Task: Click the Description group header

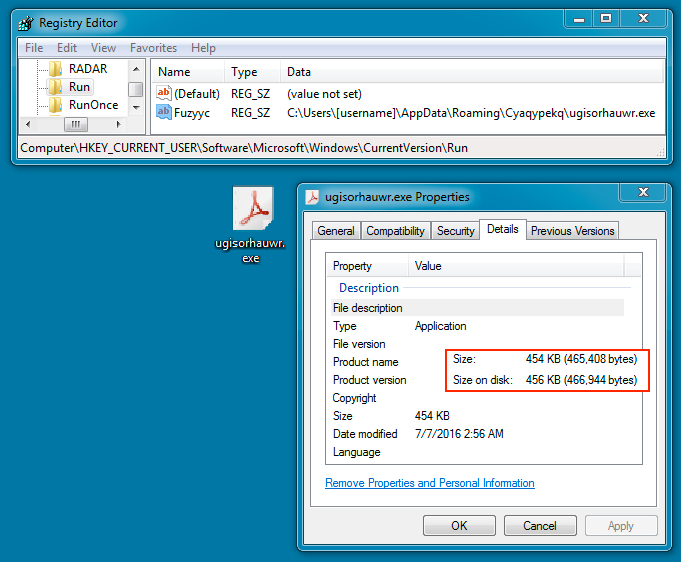Action: 369,288
